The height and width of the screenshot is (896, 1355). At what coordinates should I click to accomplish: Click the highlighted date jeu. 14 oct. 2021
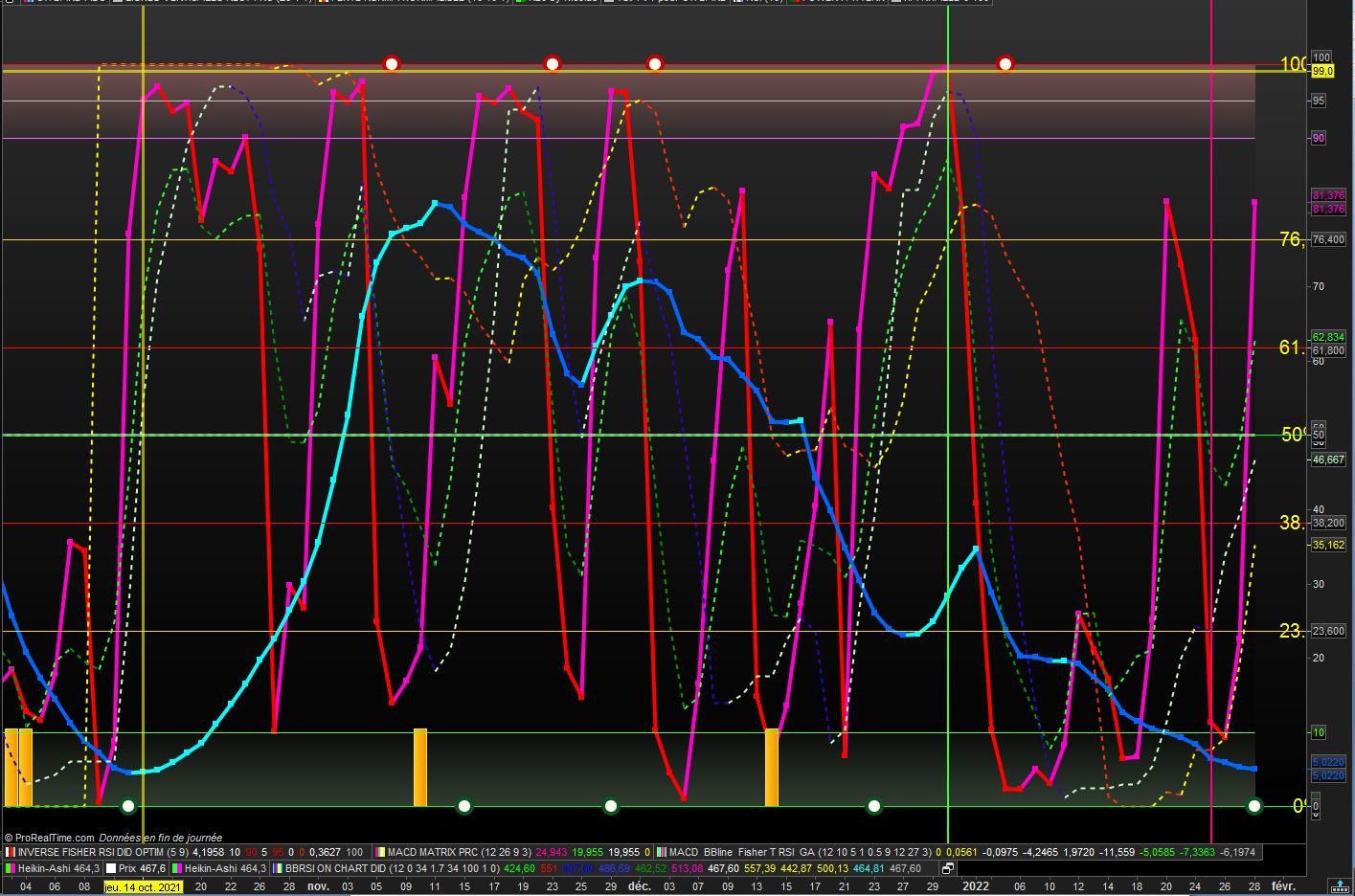click(x=143, y=886)
